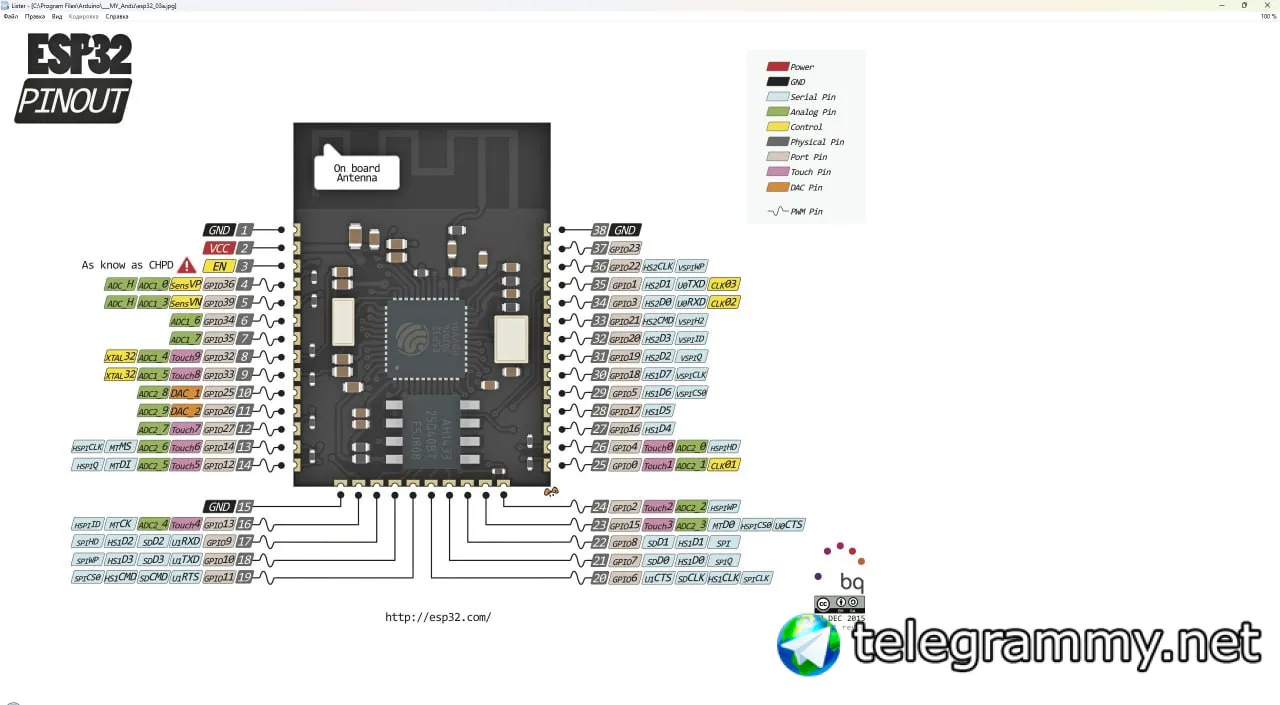This screenshot has width=1280, height=705.
Task: Click the HSPICLK label
Action: tap(87, 447)
